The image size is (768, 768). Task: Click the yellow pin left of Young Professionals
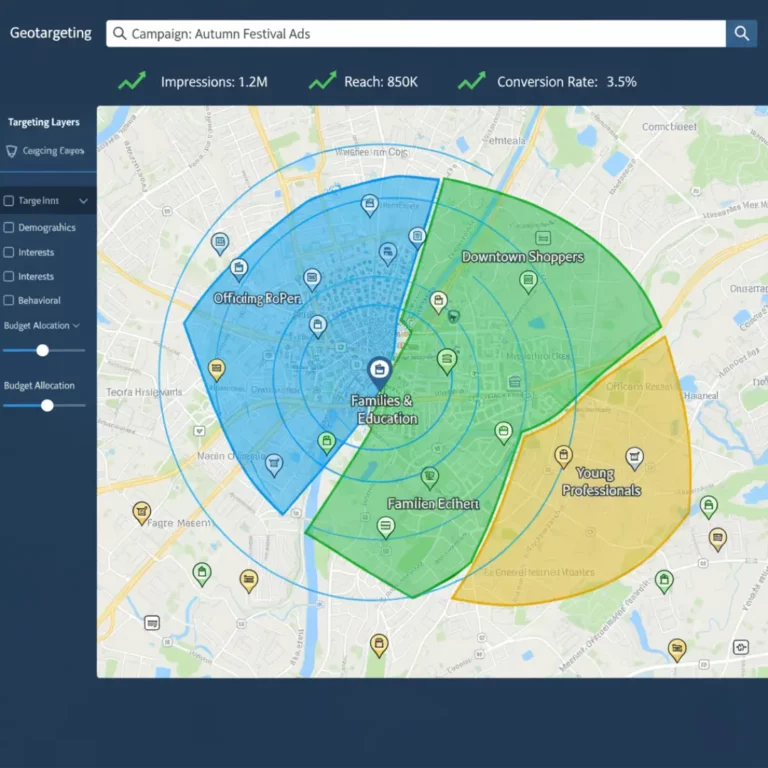pyautogui.click(x=563, y=456)
